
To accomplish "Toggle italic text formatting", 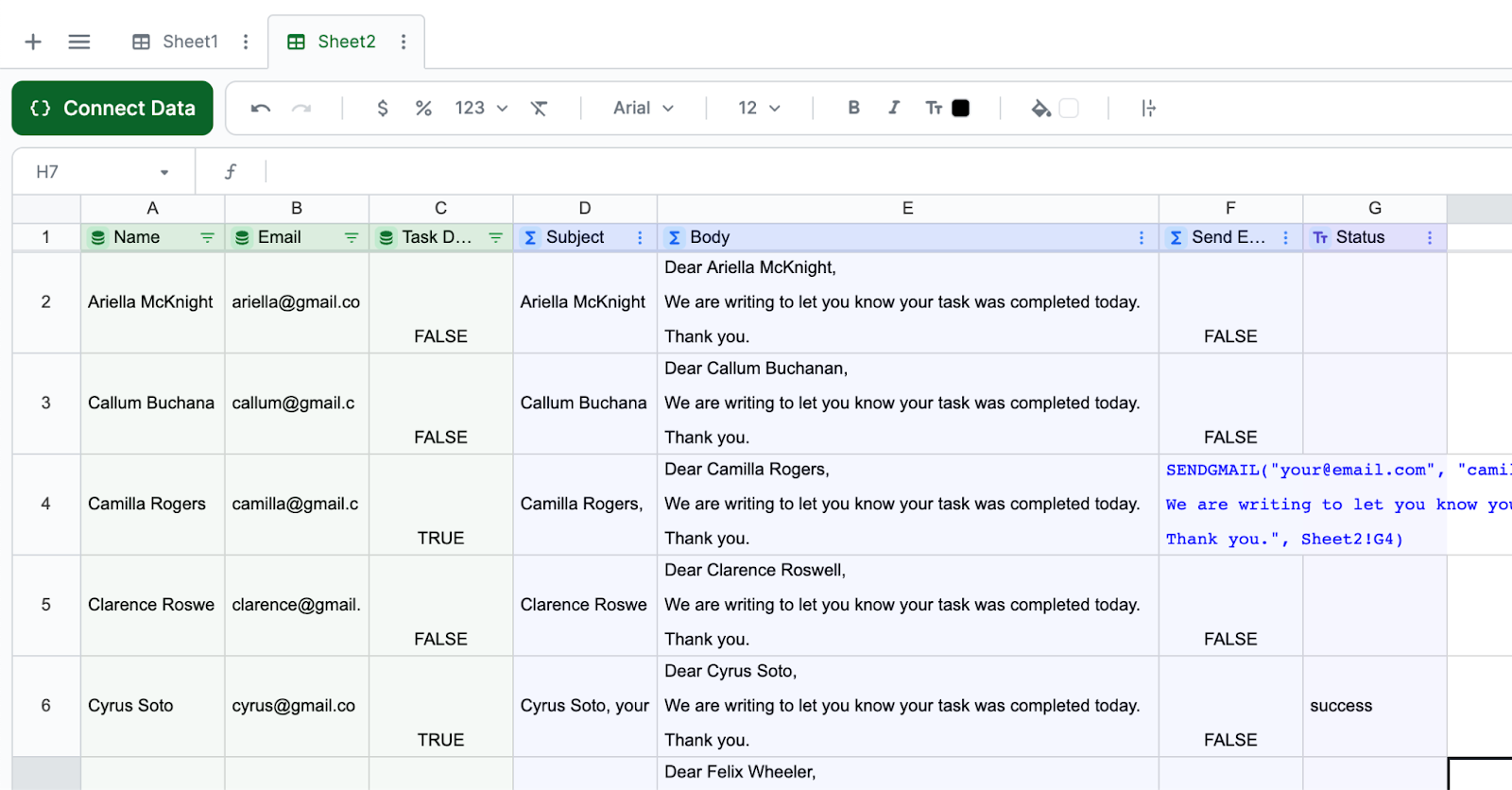I will point(893,108).
